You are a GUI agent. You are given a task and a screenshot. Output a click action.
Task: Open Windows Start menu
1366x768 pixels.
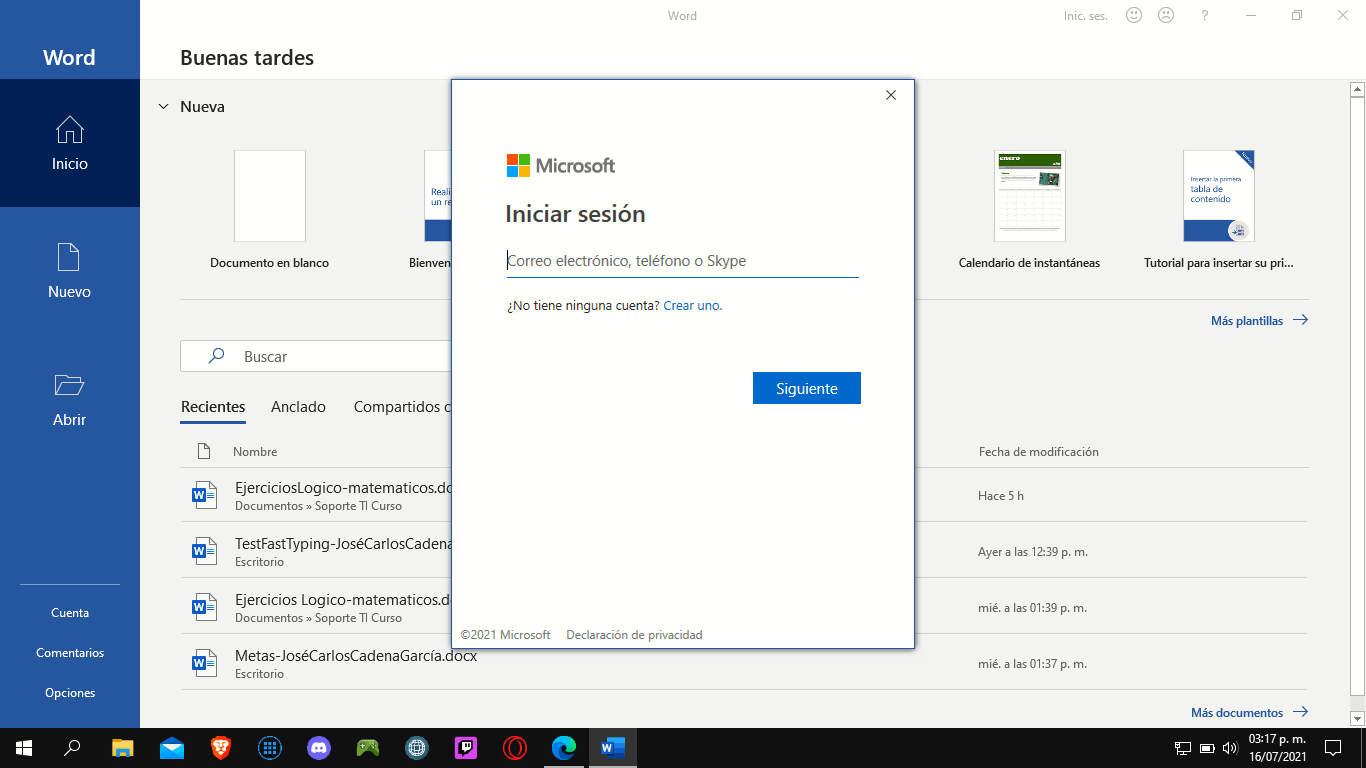click(23, 748)
